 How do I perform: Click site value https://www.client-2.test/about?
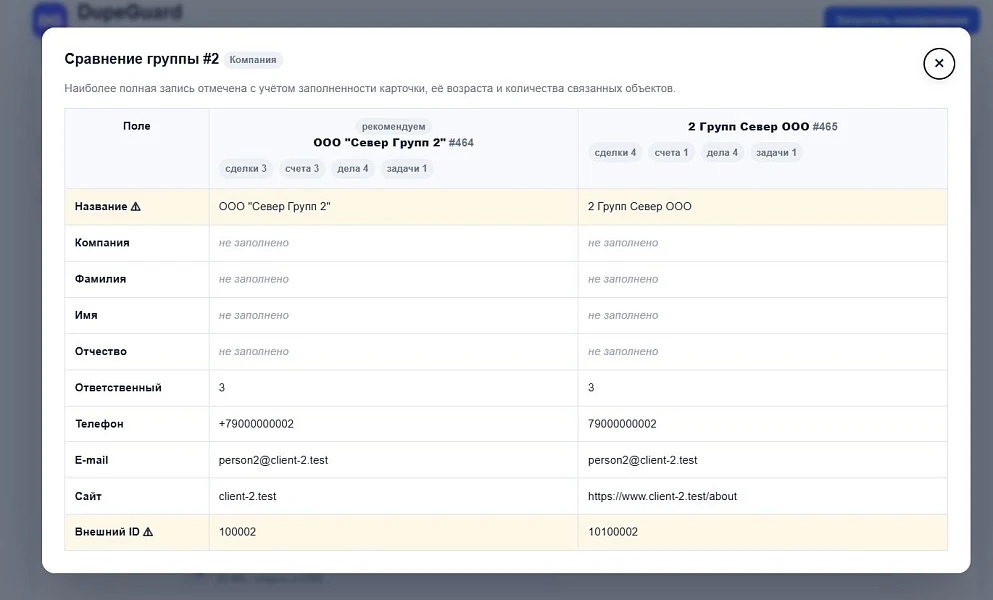662,496
